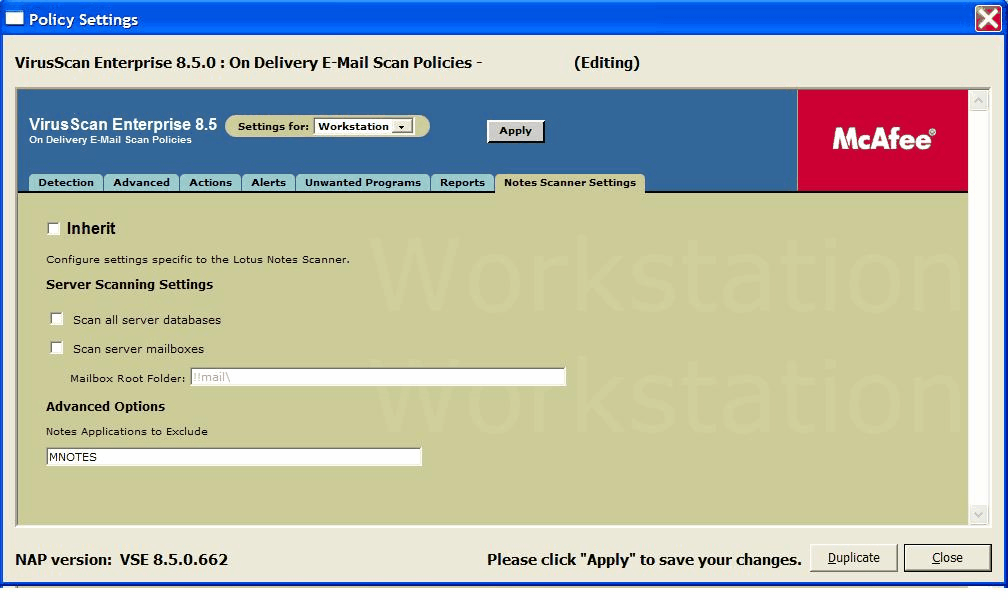Click the Close button at bottom
The height and width of the screenshot is (600, 1008).
tap(947, 558)
